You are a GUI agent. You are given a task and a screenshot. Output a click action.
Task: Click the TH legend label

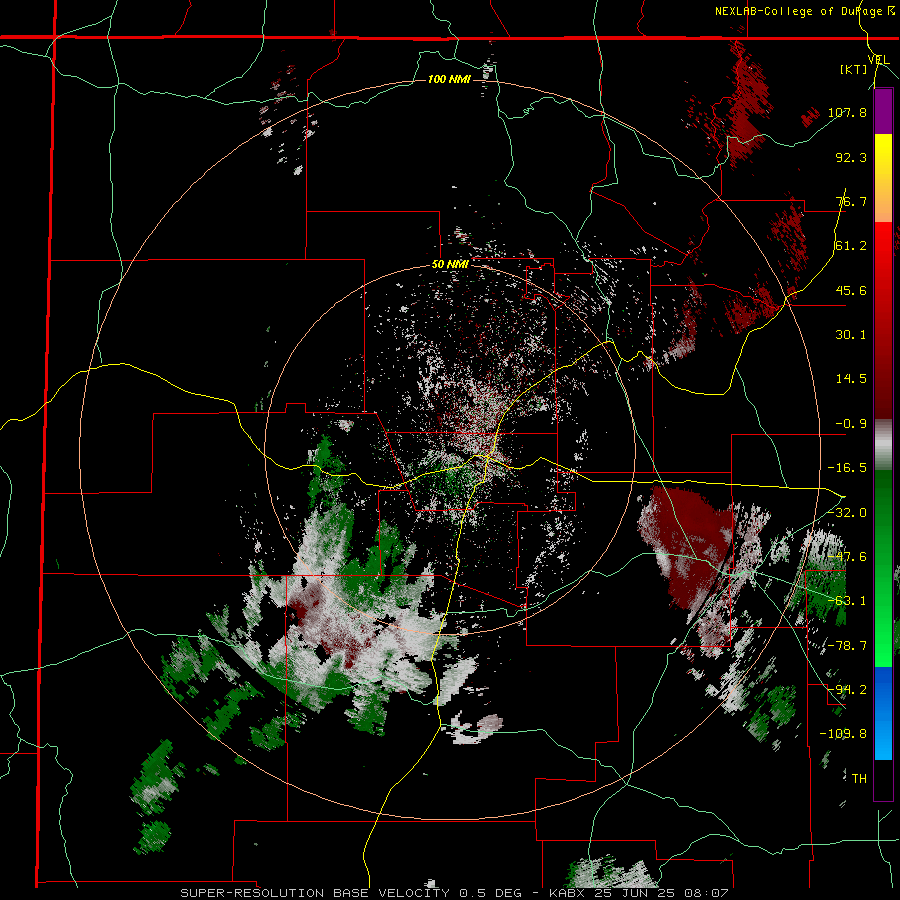pos(859,779)
